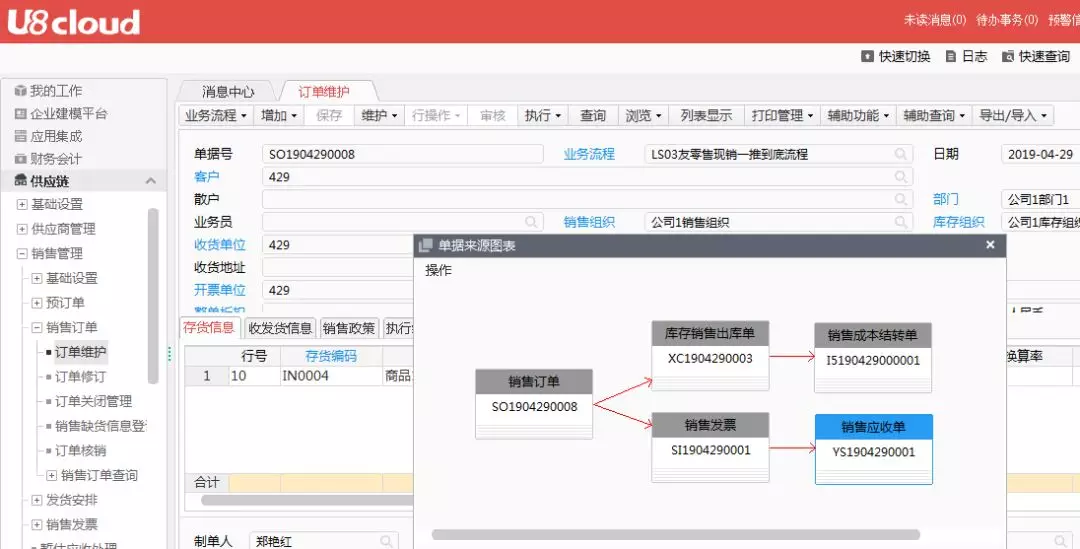Click the dialog horizontal scrollbar
This screenshot has height=549, width=1080.
click(x=676, y=535)
